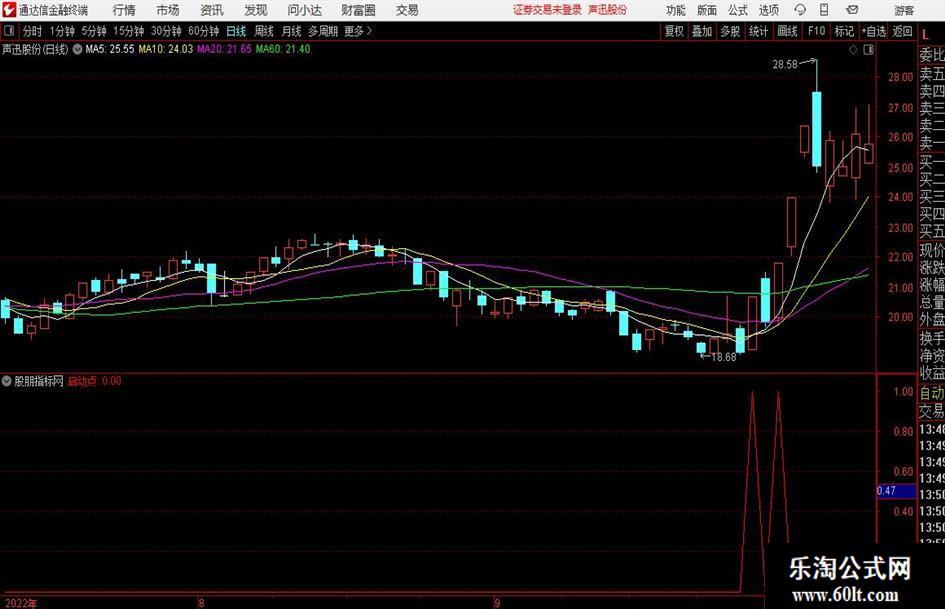The height and width of the screenshot is (609, 945).
Task: Click the MA20: 21.65 indicator label
Action: [x=224, y=49]
